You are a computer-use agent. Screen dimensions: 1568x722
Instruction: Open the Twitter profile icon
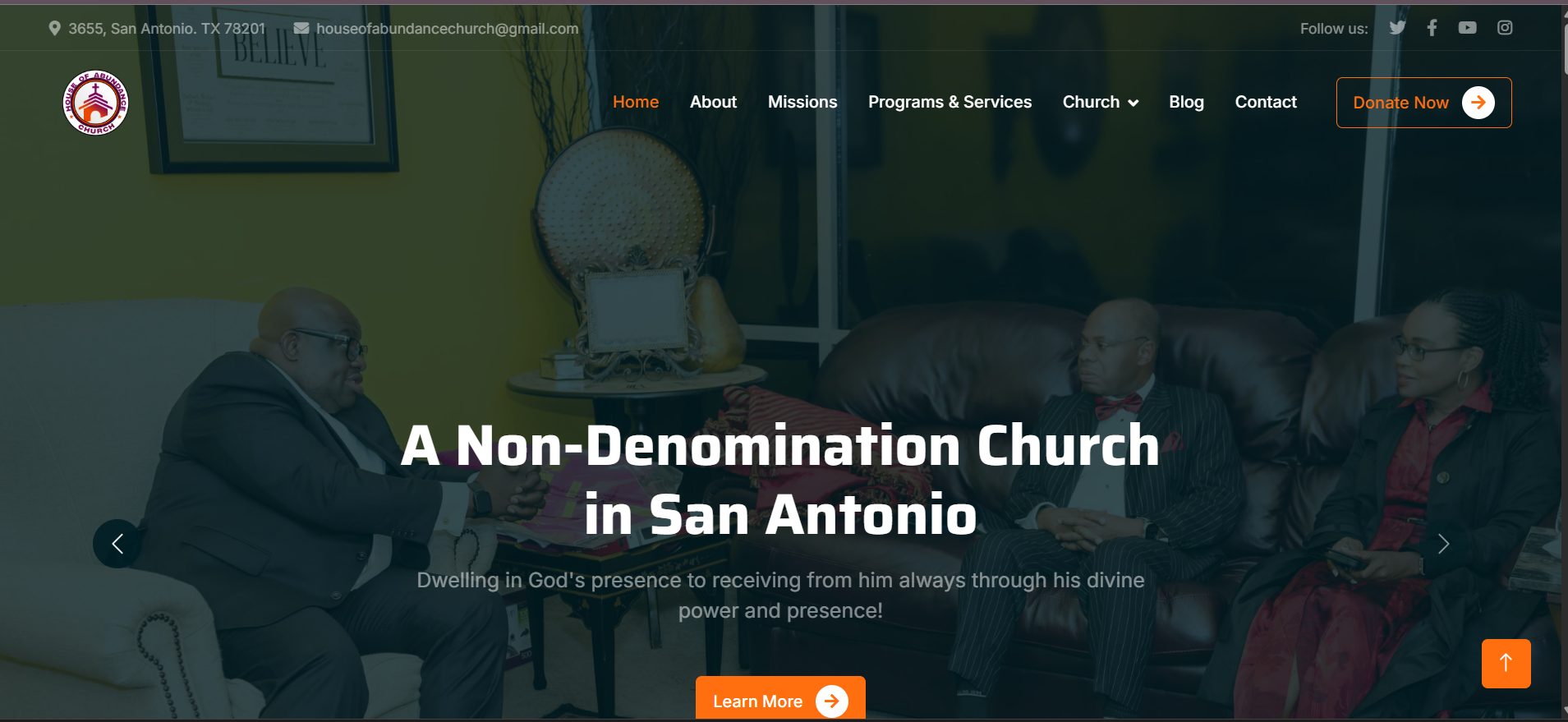click(1397, 28)
